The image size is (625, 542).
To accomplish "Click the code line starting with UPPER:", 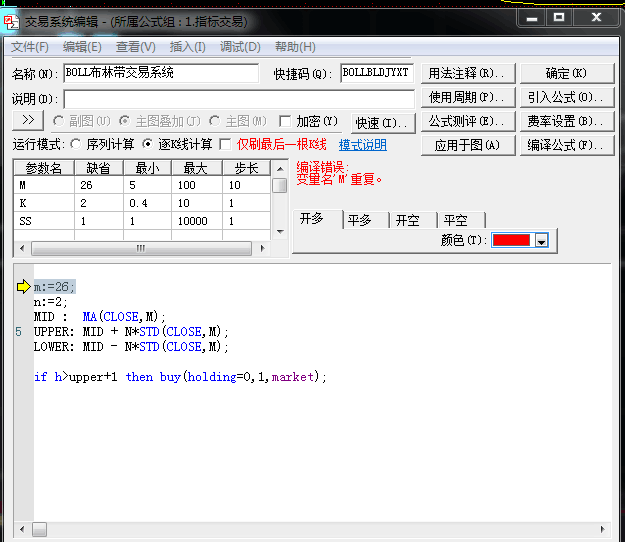I will click(131, 332).
